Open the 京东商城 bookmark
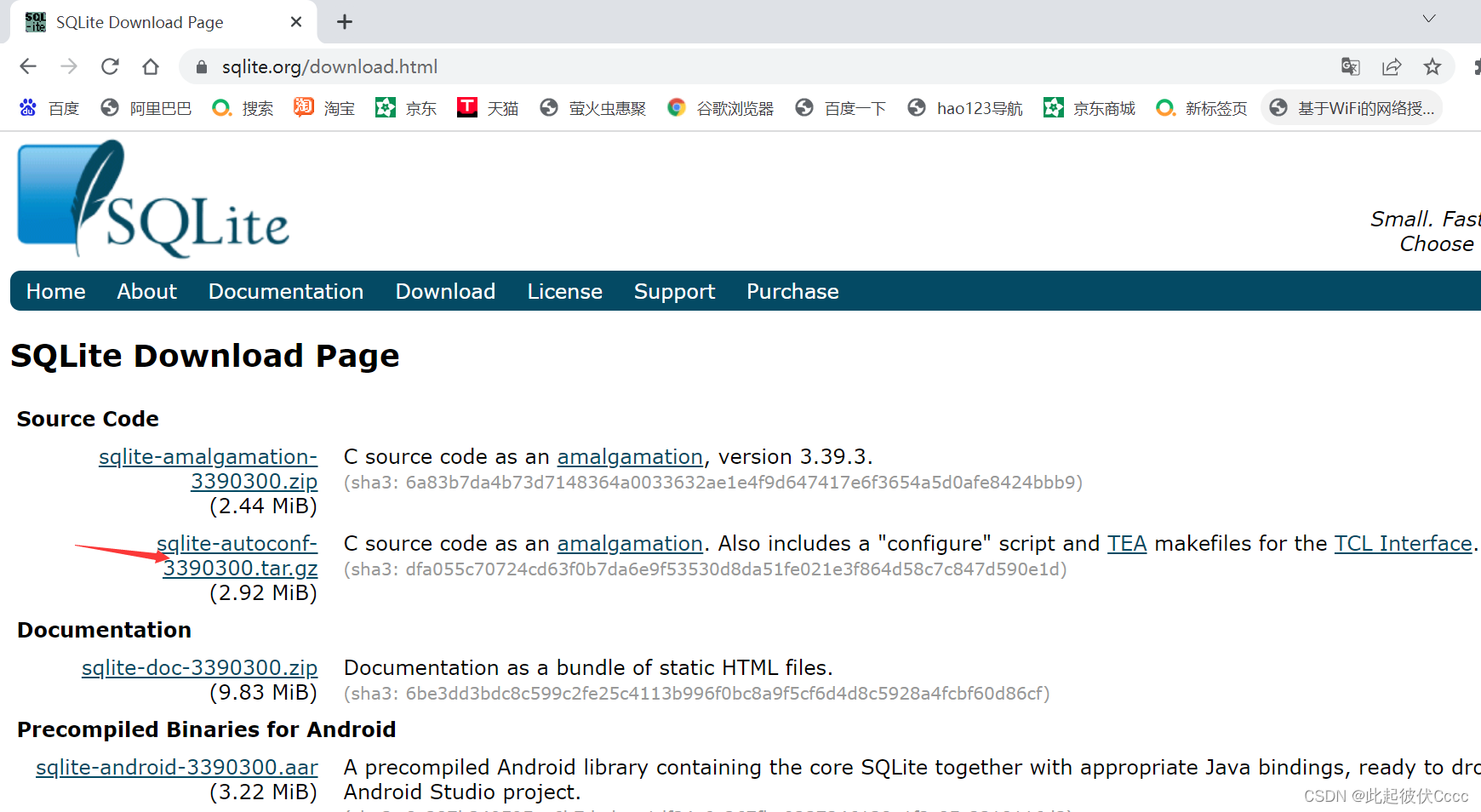The height and width of the screenshot is (812, 1481). [1089, 108]
